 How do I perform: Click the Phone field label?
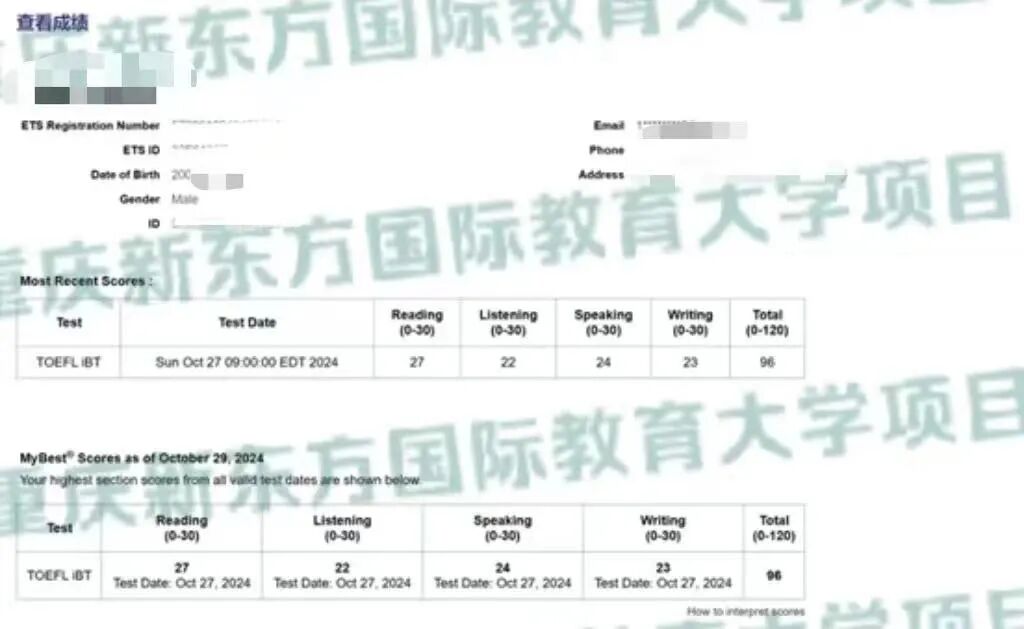coord(606,150)
